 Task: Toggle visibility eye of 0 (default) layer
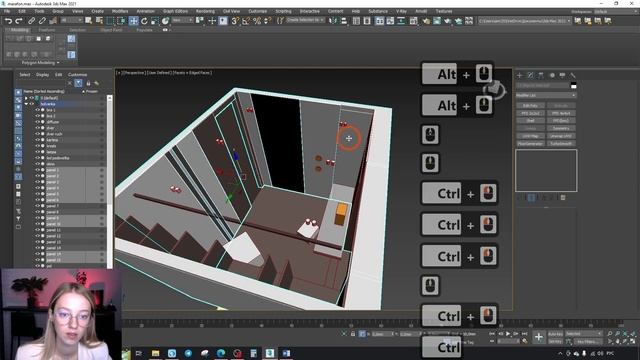coord(32,98)
